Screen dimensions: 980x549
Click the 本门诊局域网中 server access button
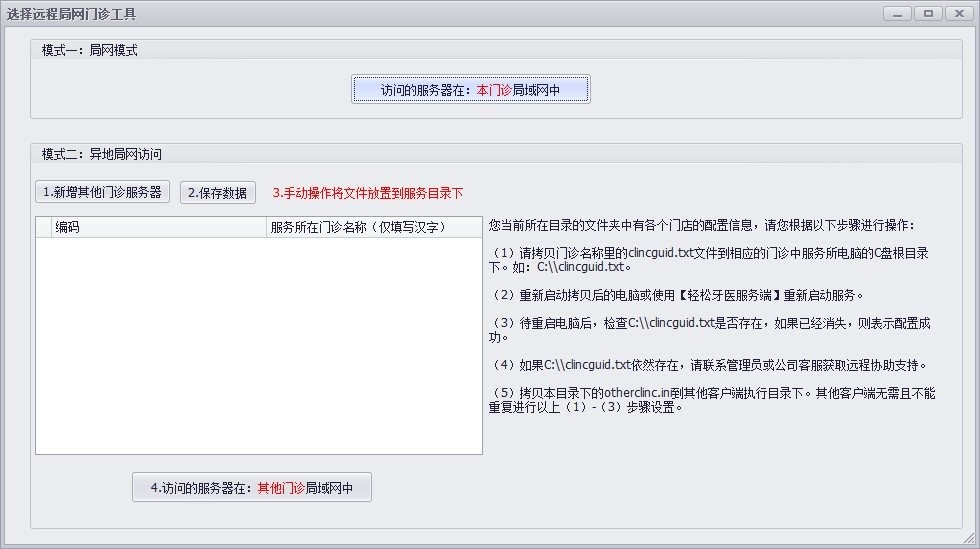click(470, 90)
